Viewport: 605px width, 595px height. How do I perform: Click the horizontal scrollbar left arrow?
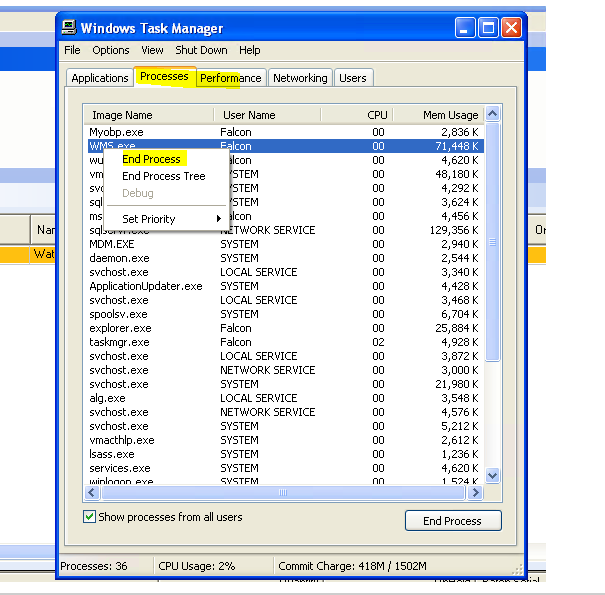(x=92, y=492)
